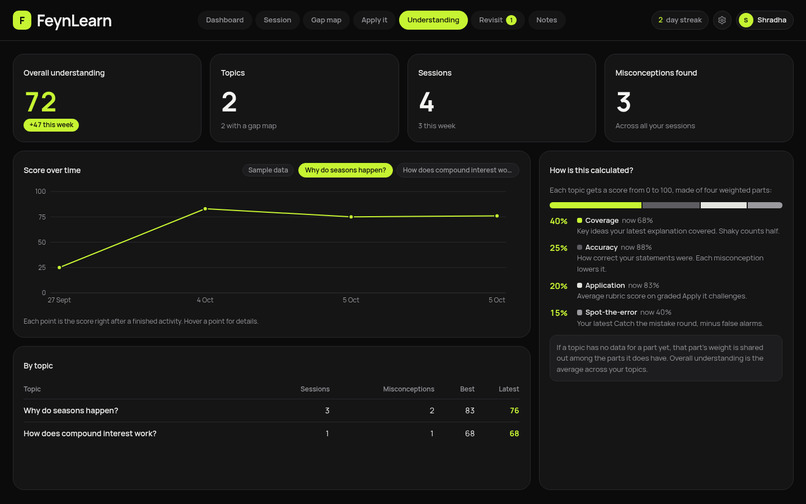Click the Topic column header

32,389
